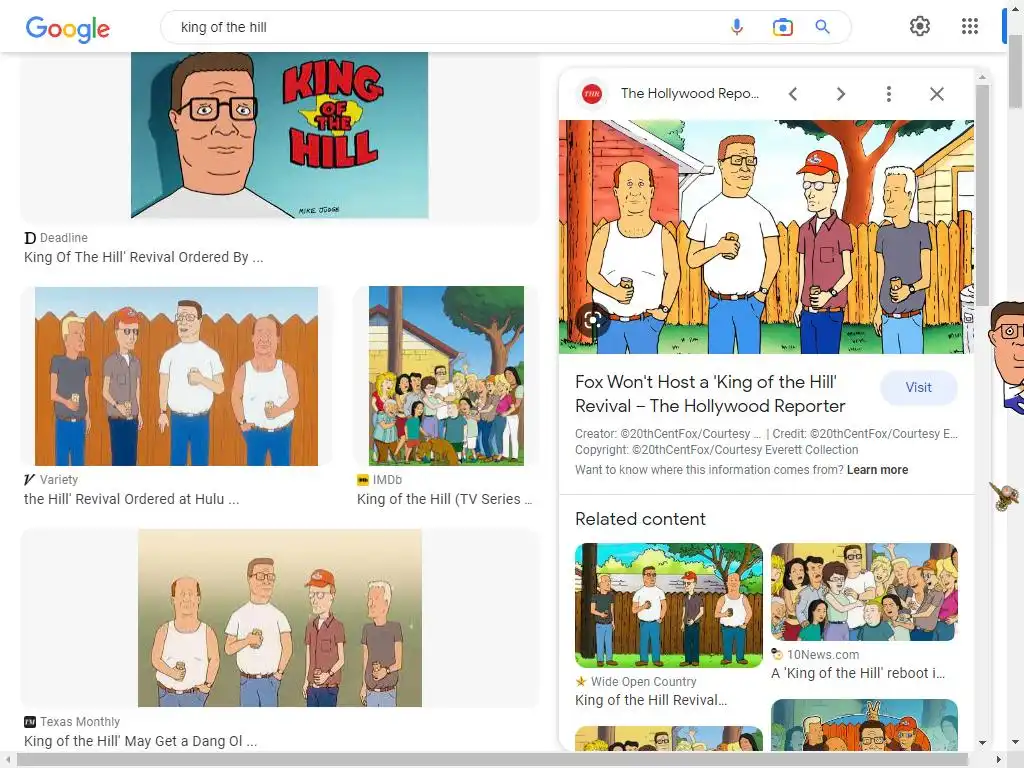
Task: Click King Of The Hill' Revival Ordered By caption
Action: point(144,257)
